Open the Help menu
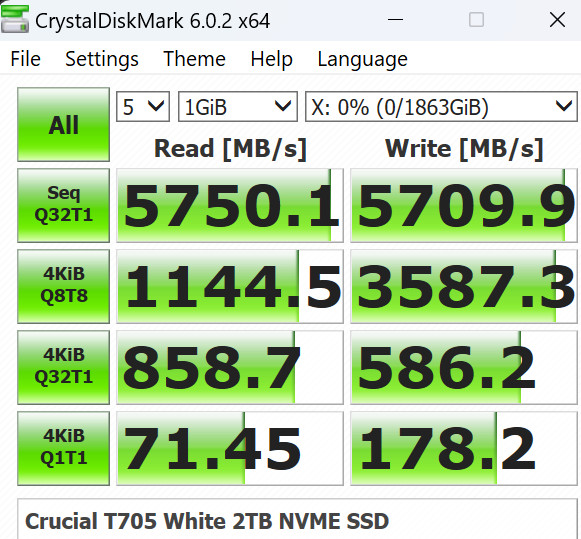 click(272, 59)
